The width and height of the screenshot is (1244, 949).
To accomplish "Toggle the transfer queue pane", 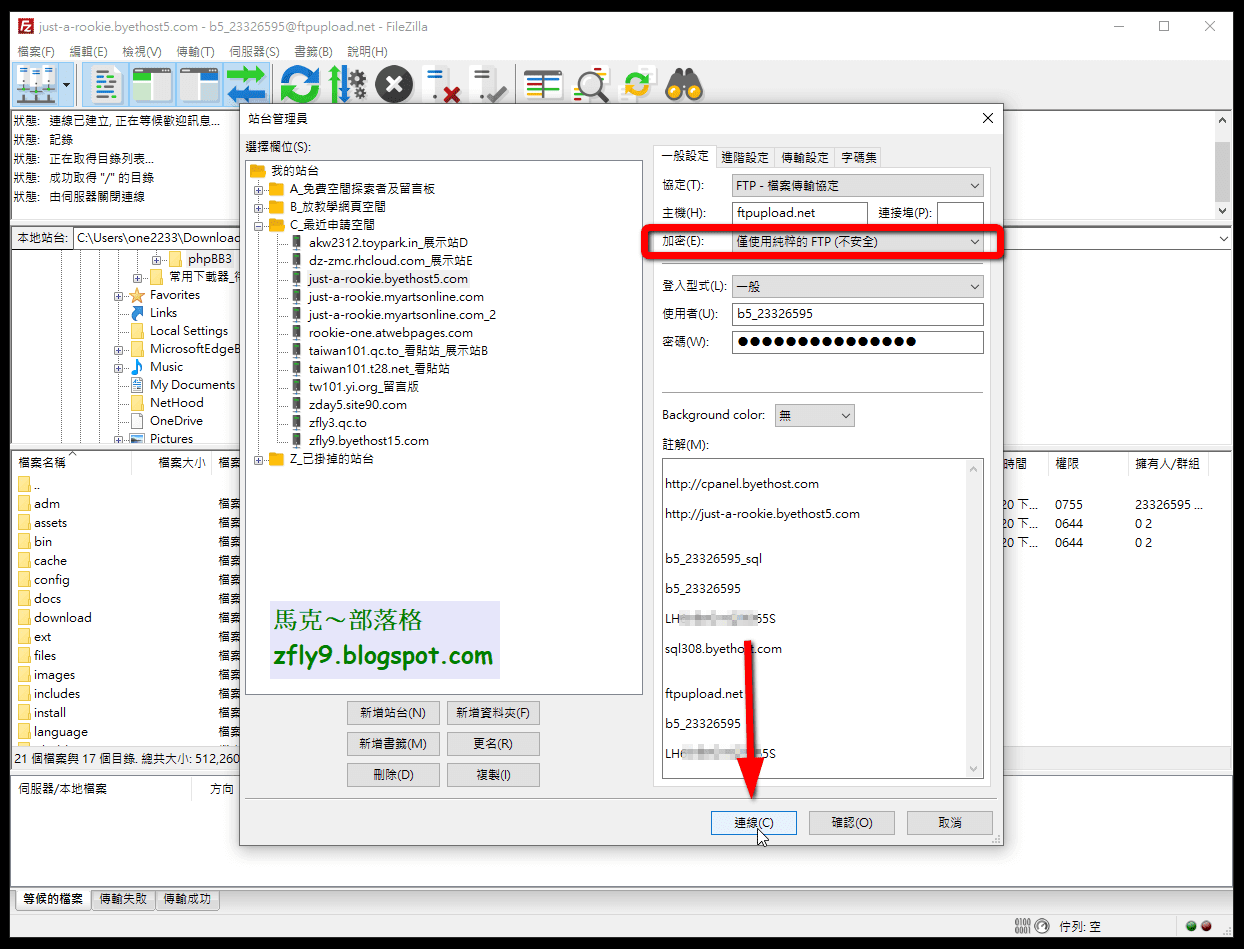I will [247, 84].
